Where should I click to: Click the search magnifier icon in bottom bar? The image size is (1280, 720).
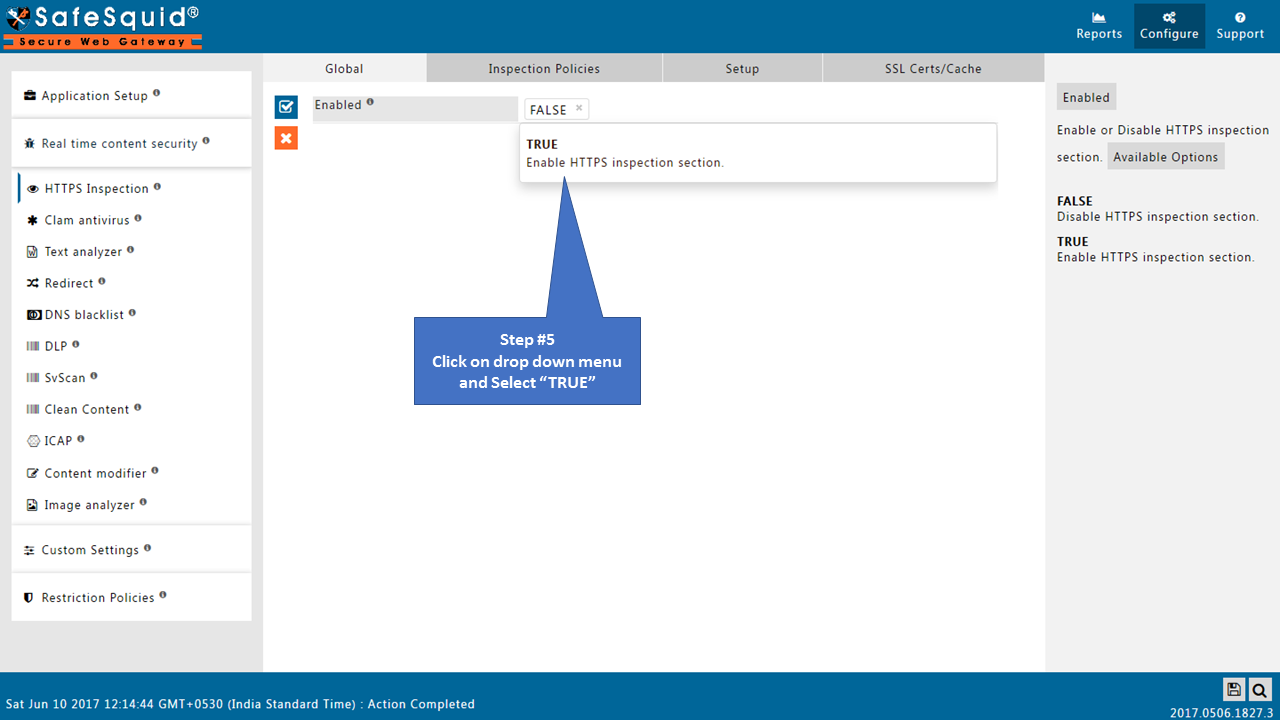pyautogui.click(x=1260, y=689)
